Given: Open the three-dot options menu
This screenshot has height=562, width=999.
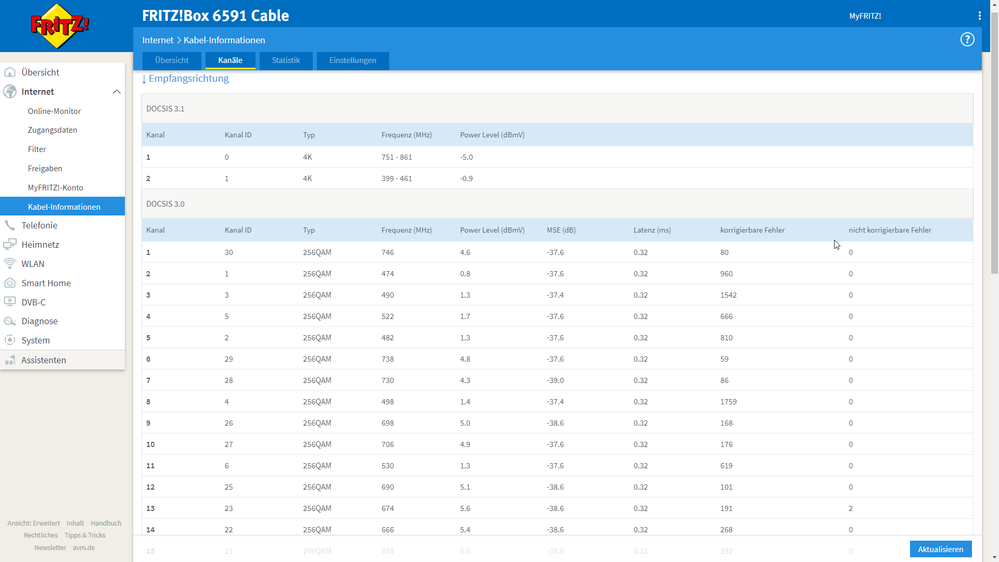Looking at the screenshot, I should 979,16.
